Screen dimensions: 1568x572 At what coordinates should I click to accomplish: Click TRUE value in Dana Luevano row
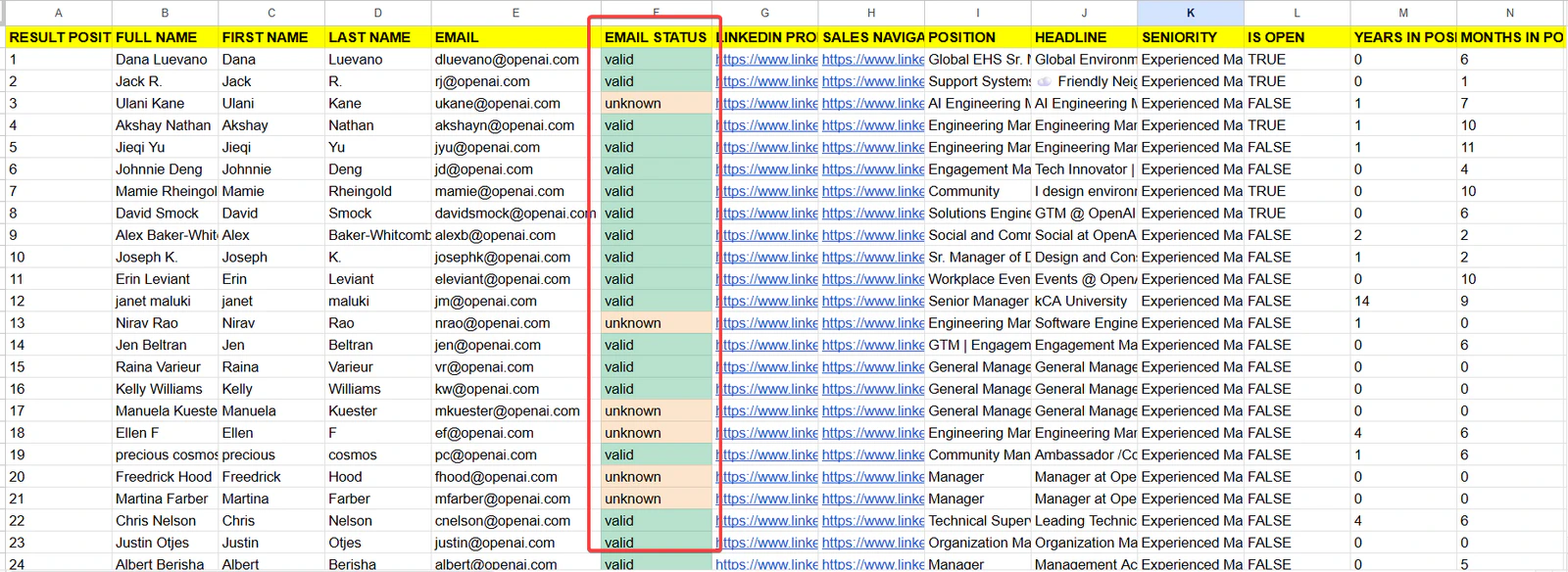point(1297,60)
